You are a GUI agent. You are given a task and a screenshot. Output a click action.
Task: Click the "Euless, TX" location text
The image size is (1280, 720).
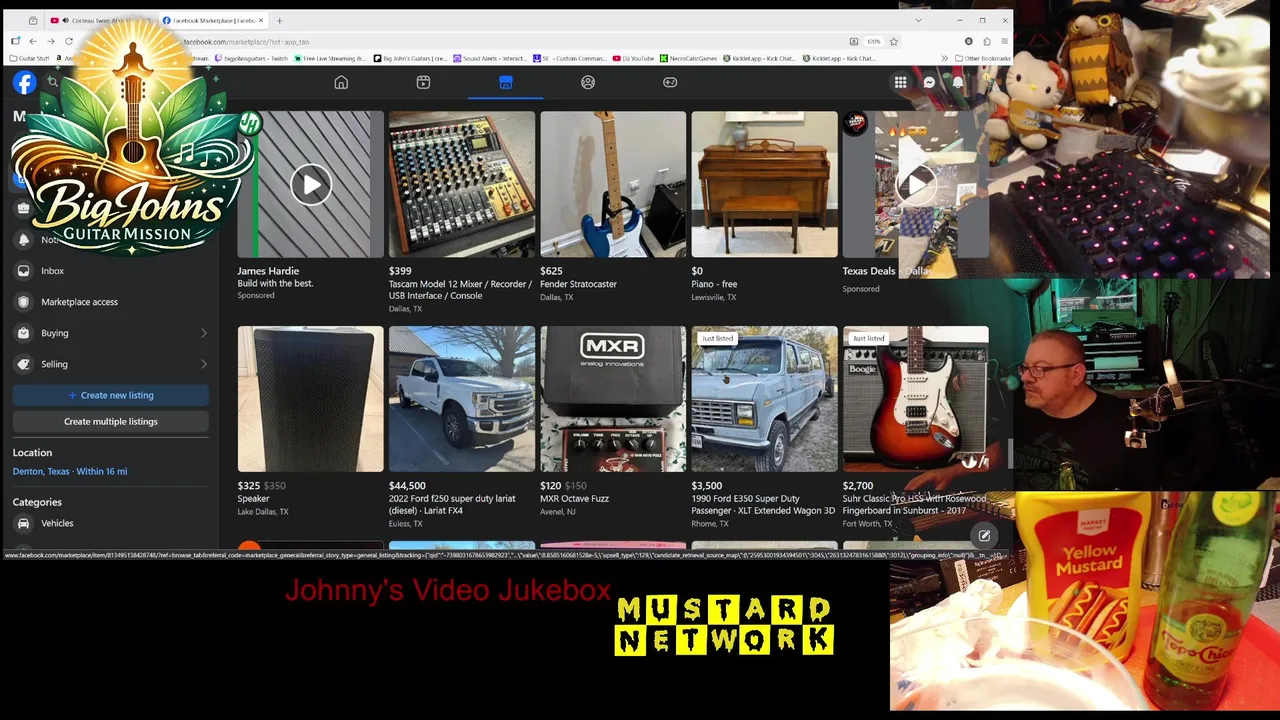click(x=406, y=524)
